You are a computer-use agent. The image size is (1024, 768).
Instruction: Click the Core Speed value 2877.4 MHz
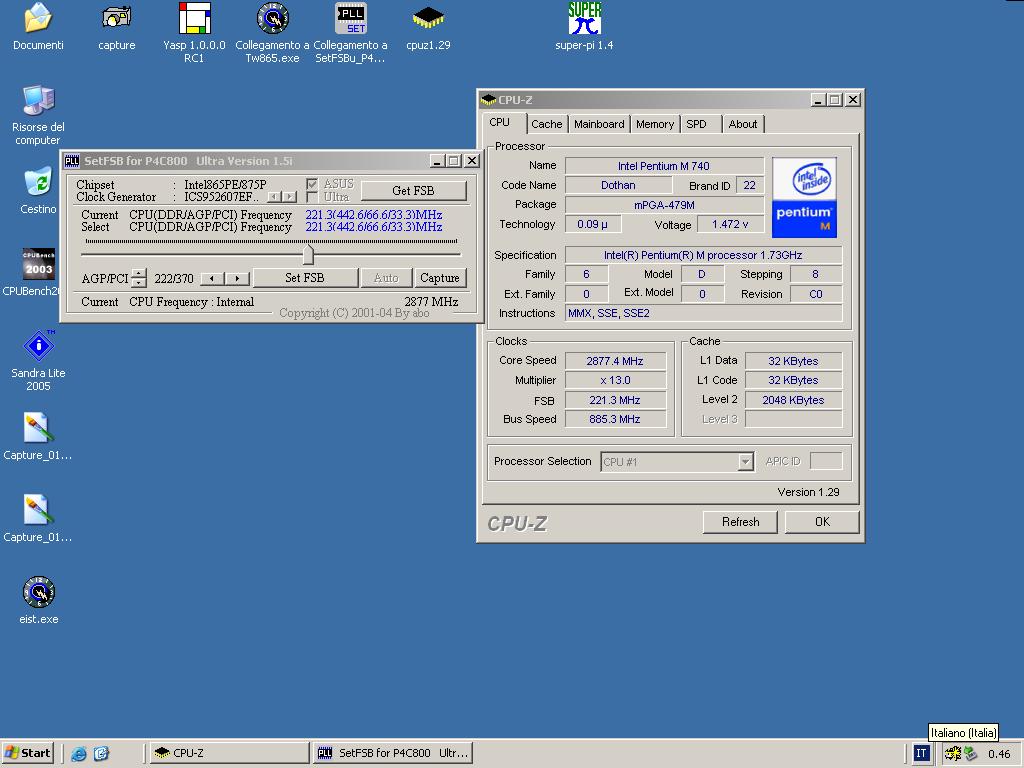click(x=615, y=361)
